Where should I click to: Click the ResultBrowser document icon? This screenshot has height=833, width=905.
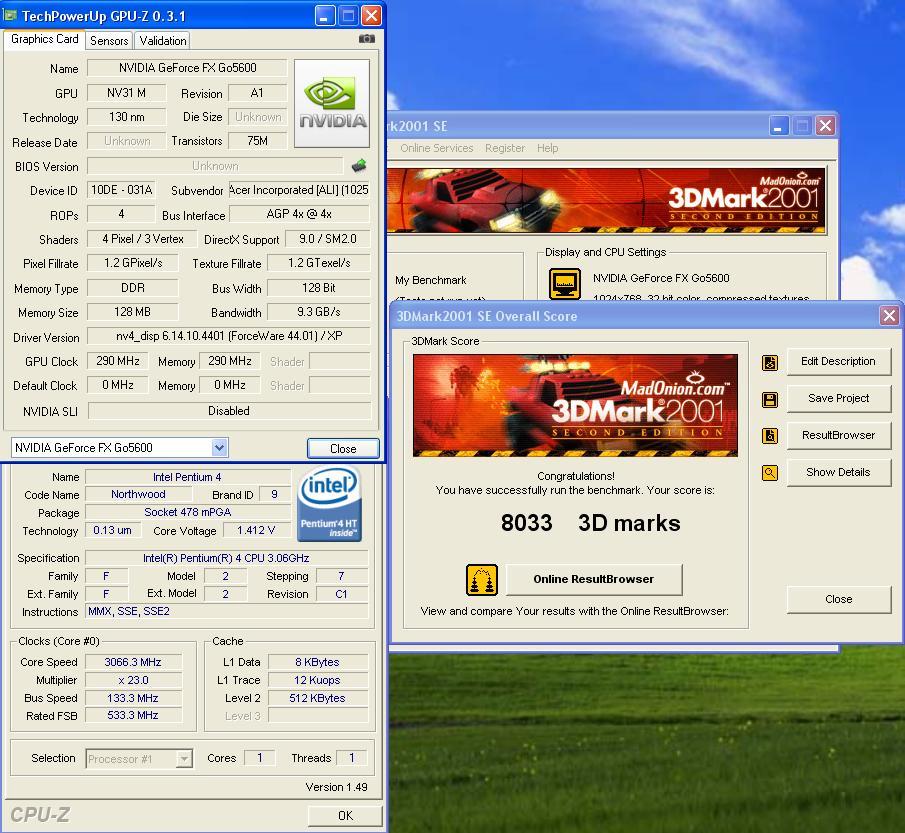pyautogui.click(x=770, y=436)
